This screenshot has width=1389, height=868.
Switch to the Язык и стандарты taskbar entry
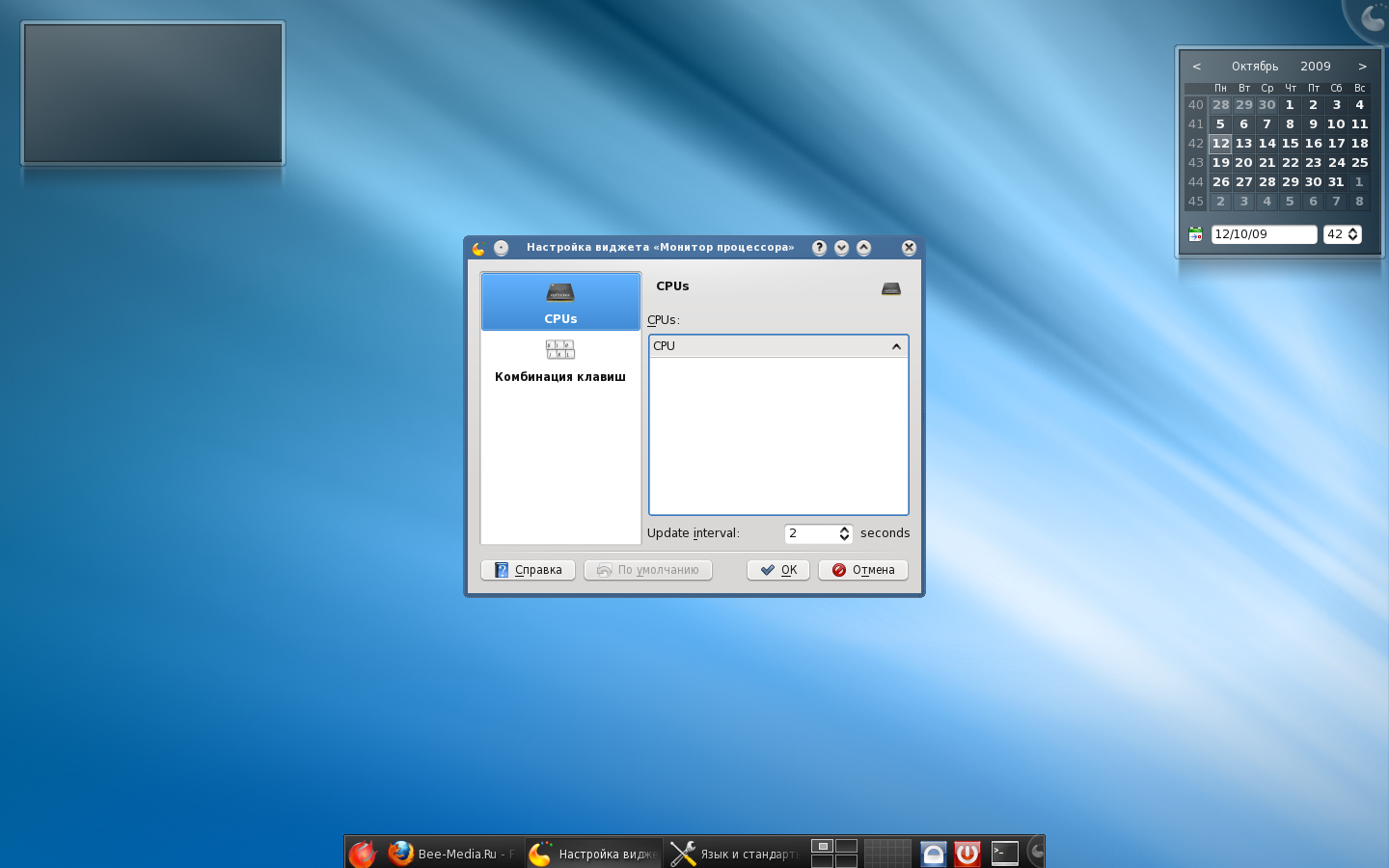point(735,854)
